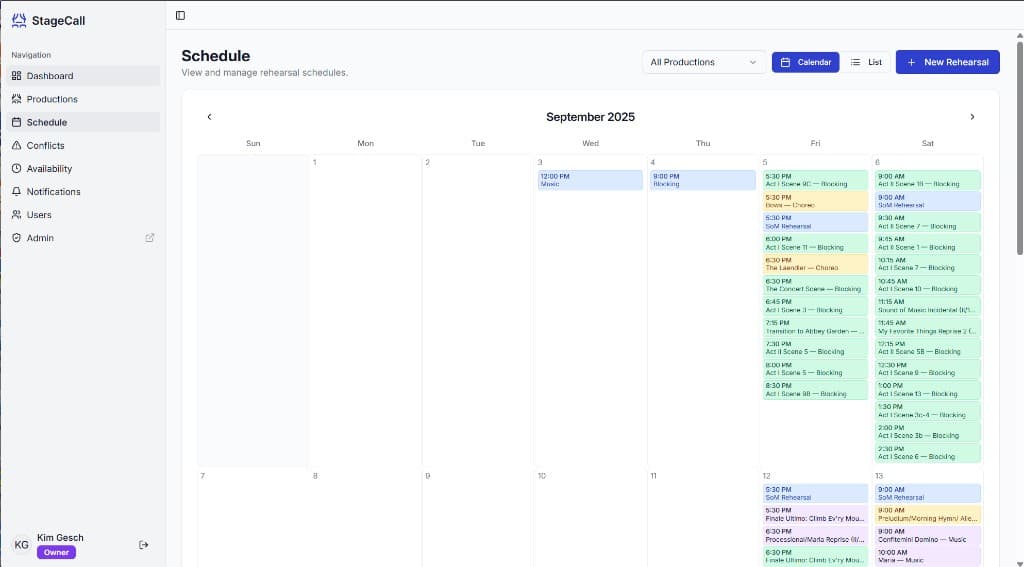Open the 9:00 PM Blocking event on Thursday 4
Screen dimensions: 1024x567
pyautogui.click(x=703, y=180)
